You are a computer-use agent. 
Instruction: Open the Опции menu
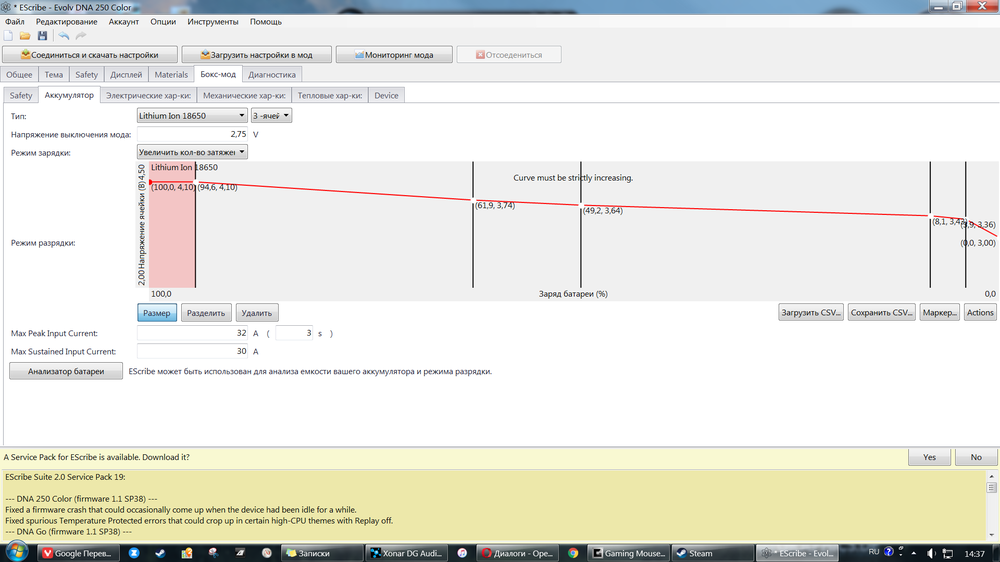163,22
